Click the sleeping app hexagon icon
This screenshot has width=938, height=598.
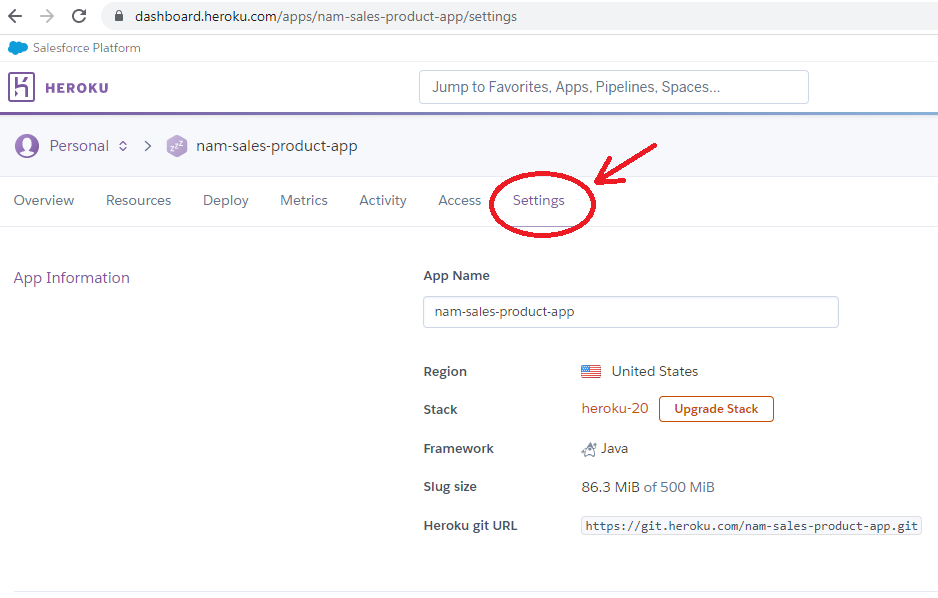coord(177,146)
